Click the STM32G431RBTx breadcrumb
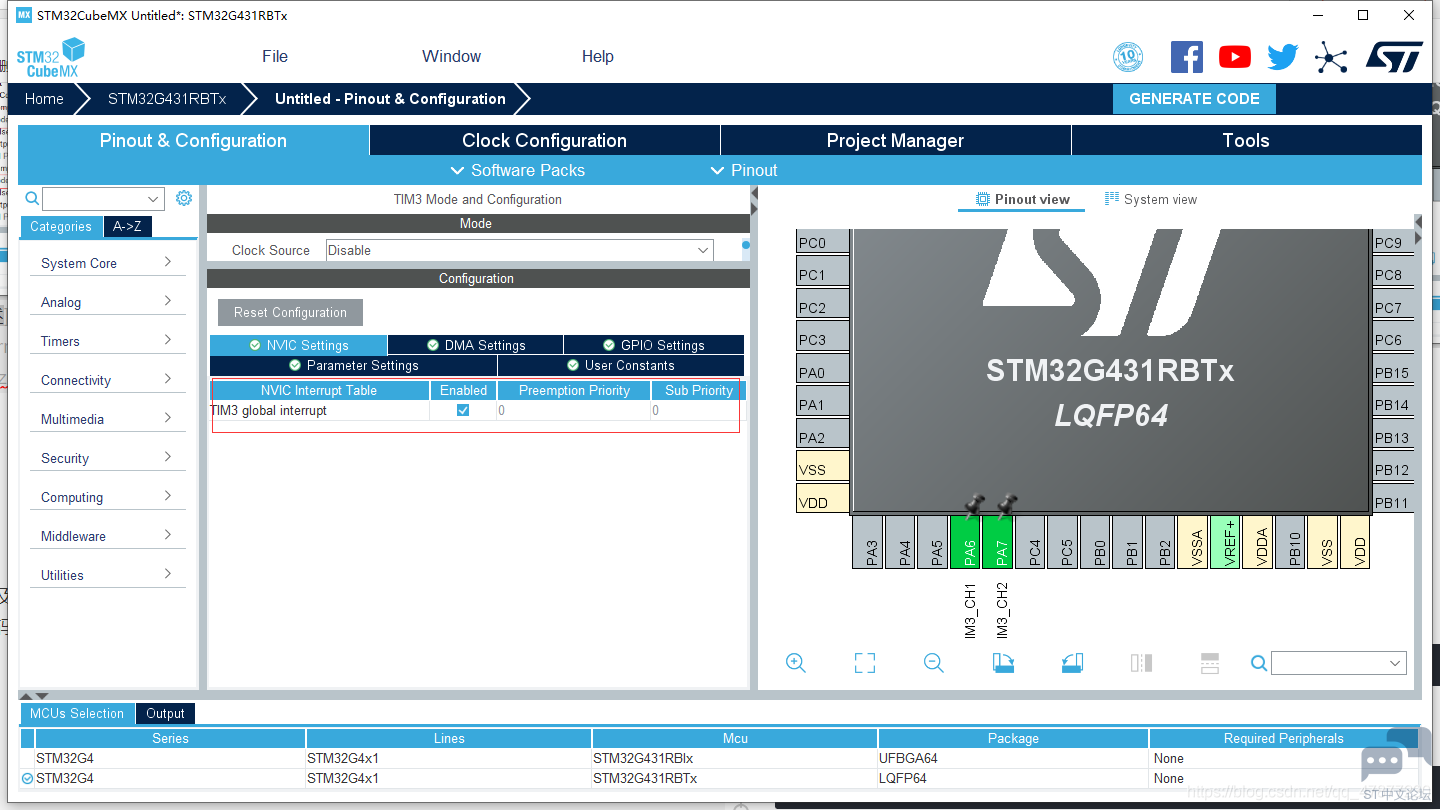The width and height of the screenshot is (1440, 810). point(167,99)
